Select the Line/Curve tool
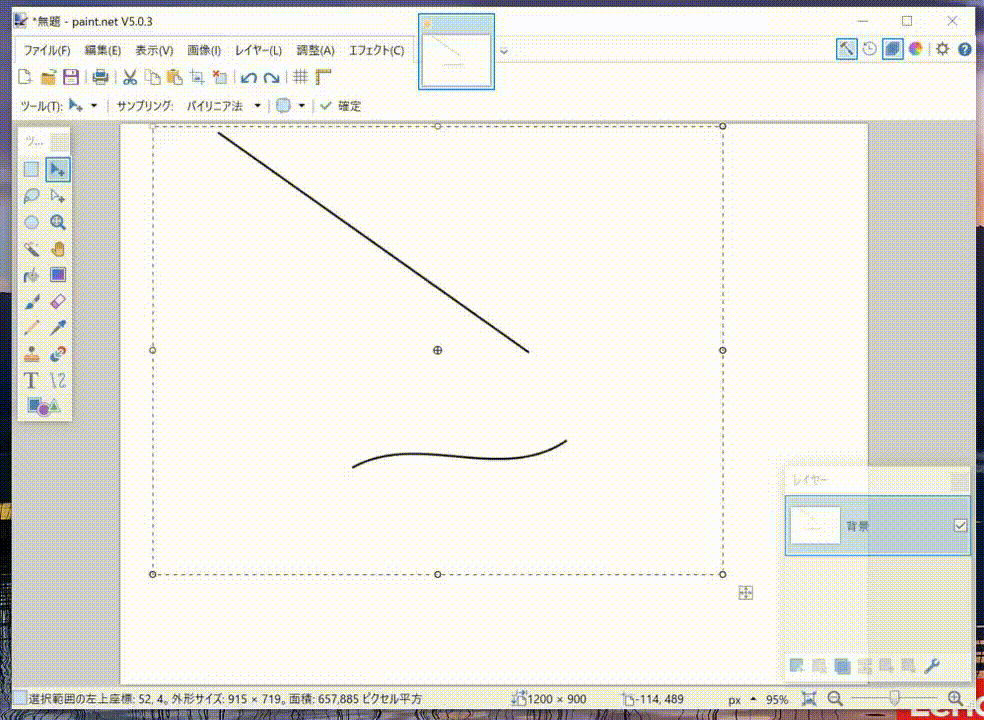 coord(58,380)
